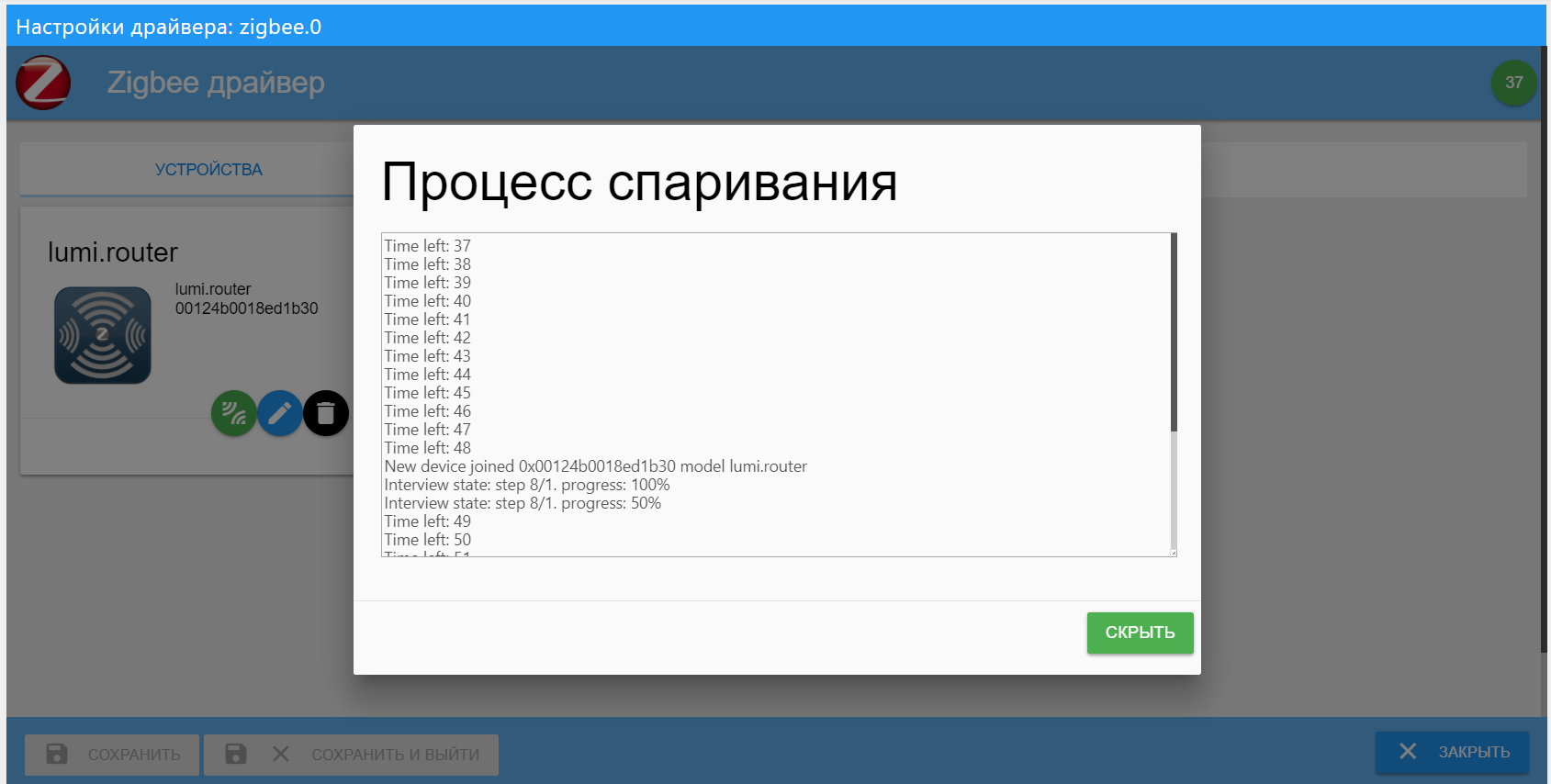Click the Zigbee драйвер header title

point(216,83)
